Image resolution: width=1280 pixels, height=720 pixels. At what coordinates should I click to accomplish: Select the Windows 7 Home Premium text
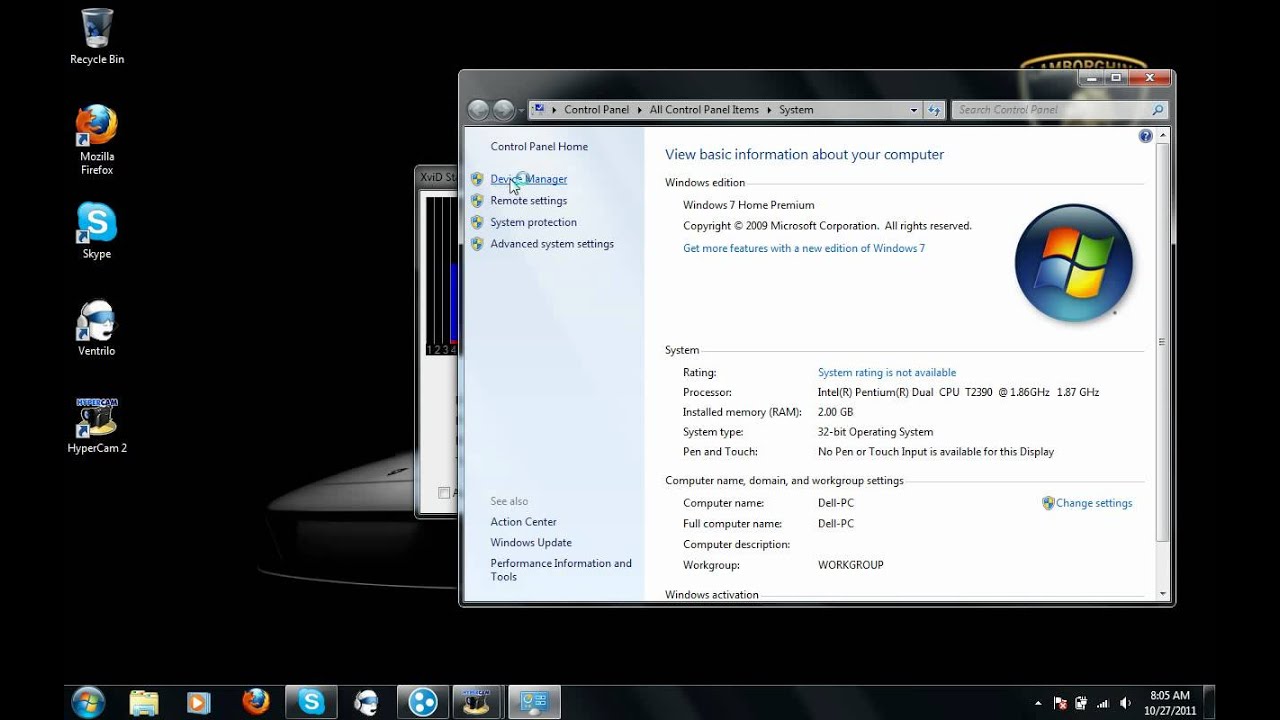[x=748, y=205]
